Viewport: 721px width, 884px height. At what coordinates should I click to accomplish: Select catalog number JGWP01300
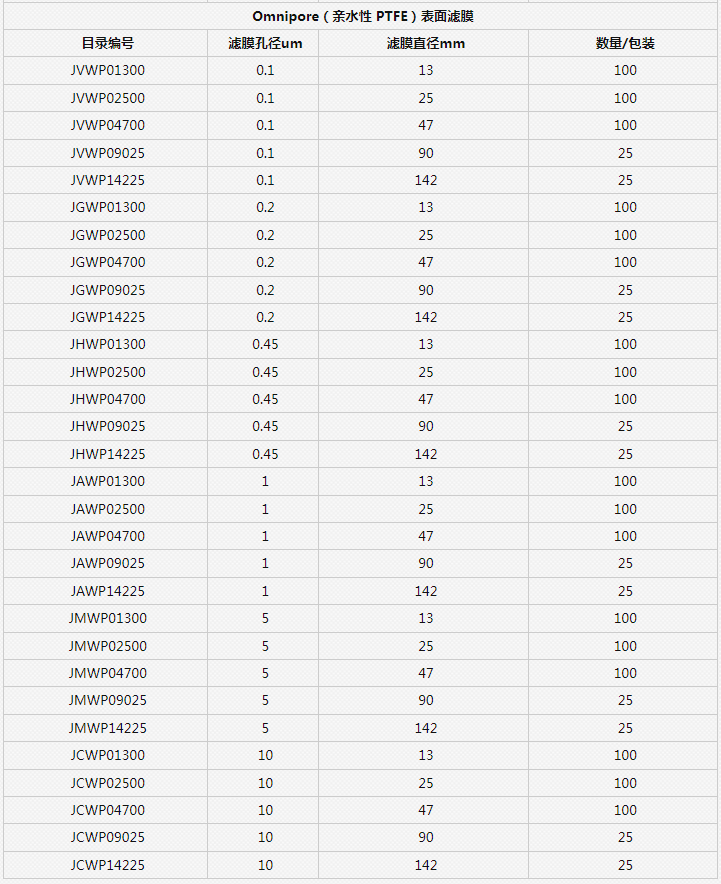pos(108,207)
